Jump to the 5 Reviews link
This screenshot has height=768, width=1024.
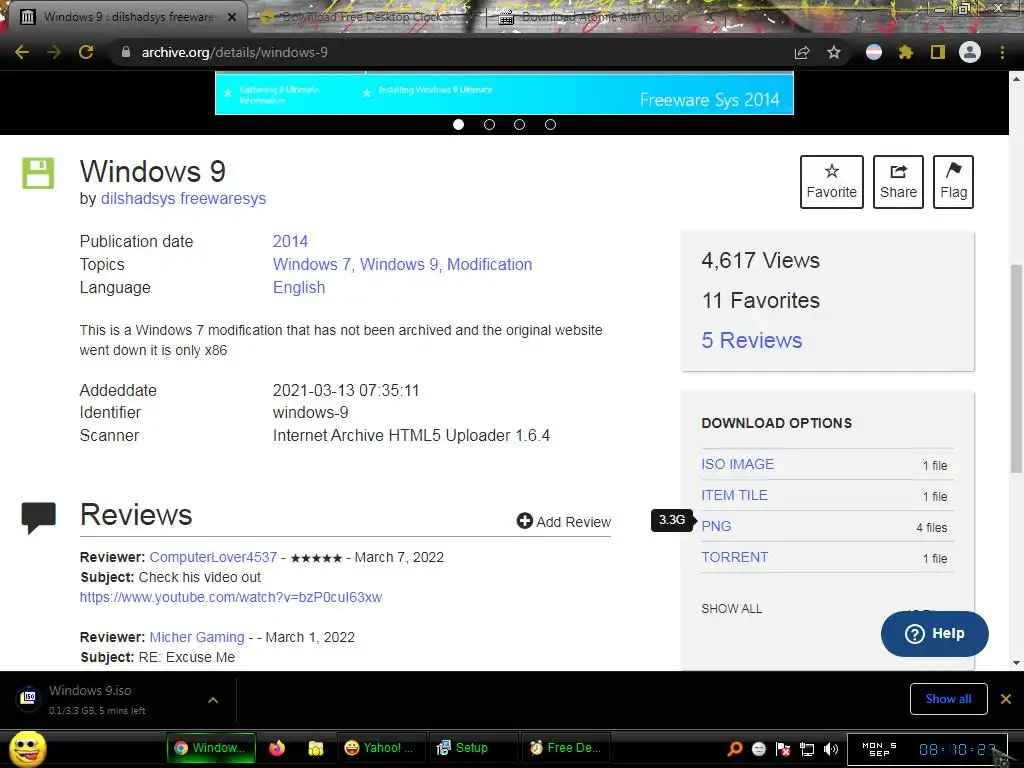pos(752,340)
